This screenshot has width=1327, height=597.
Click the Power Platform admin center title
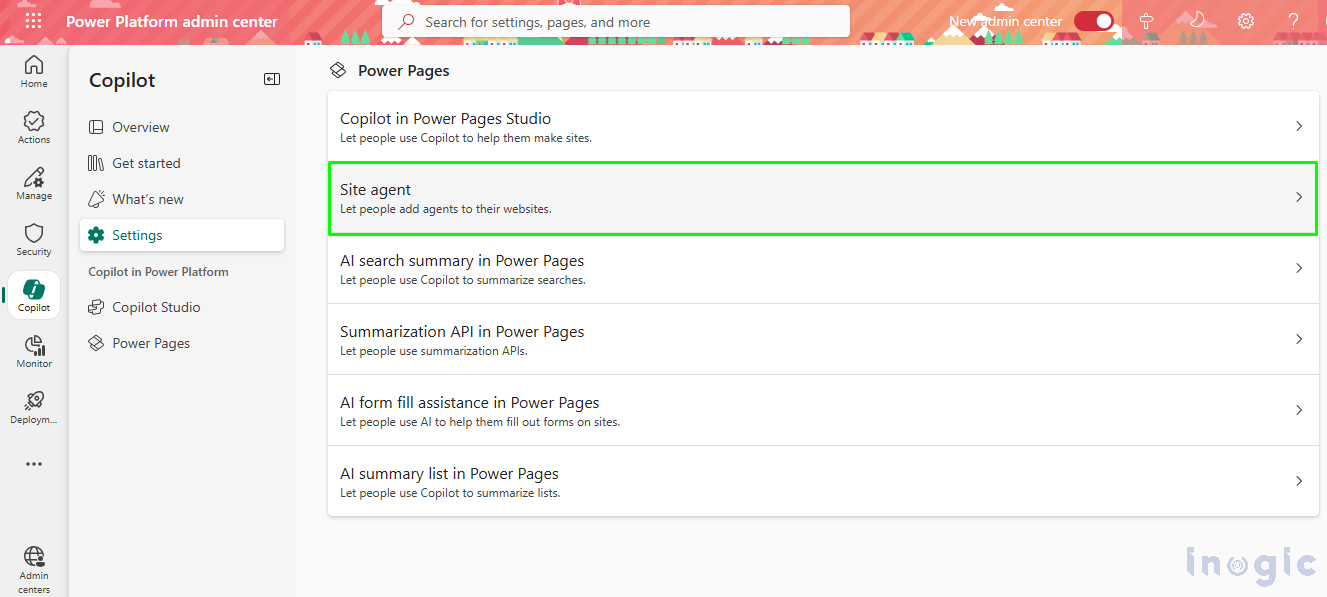click(x=172, y=21)
